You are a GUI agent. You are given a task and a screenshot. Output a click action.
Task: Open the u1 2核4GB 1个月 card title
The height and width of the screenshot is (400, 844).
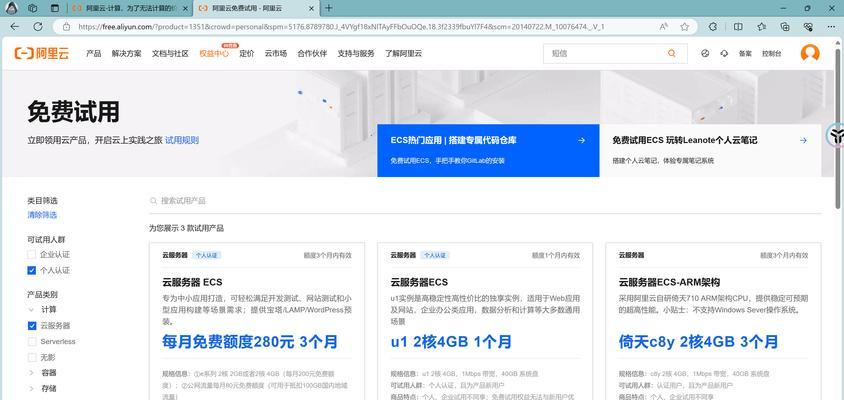(x=451, y=341)
